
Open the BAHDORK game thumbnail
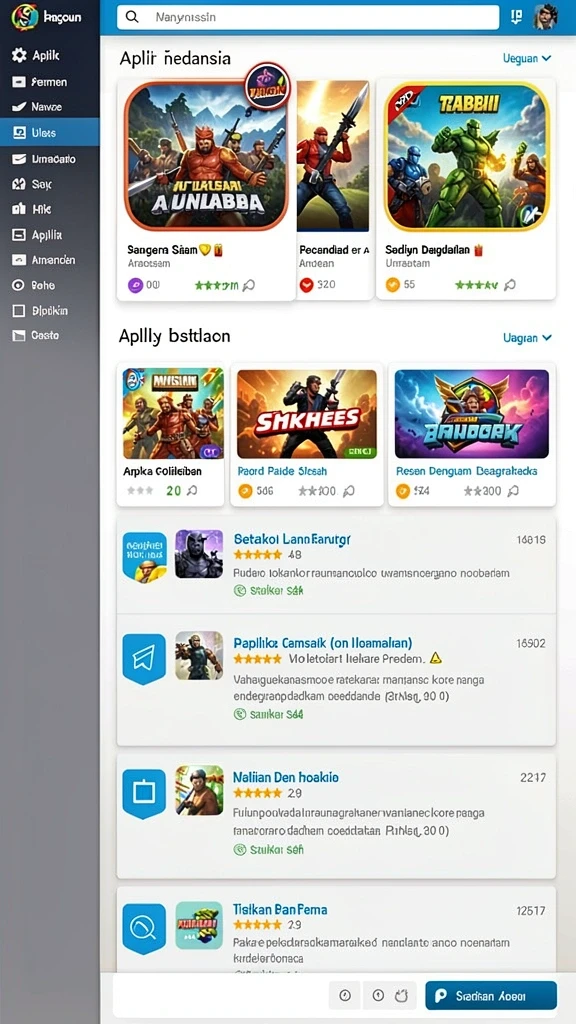point(472,414)
